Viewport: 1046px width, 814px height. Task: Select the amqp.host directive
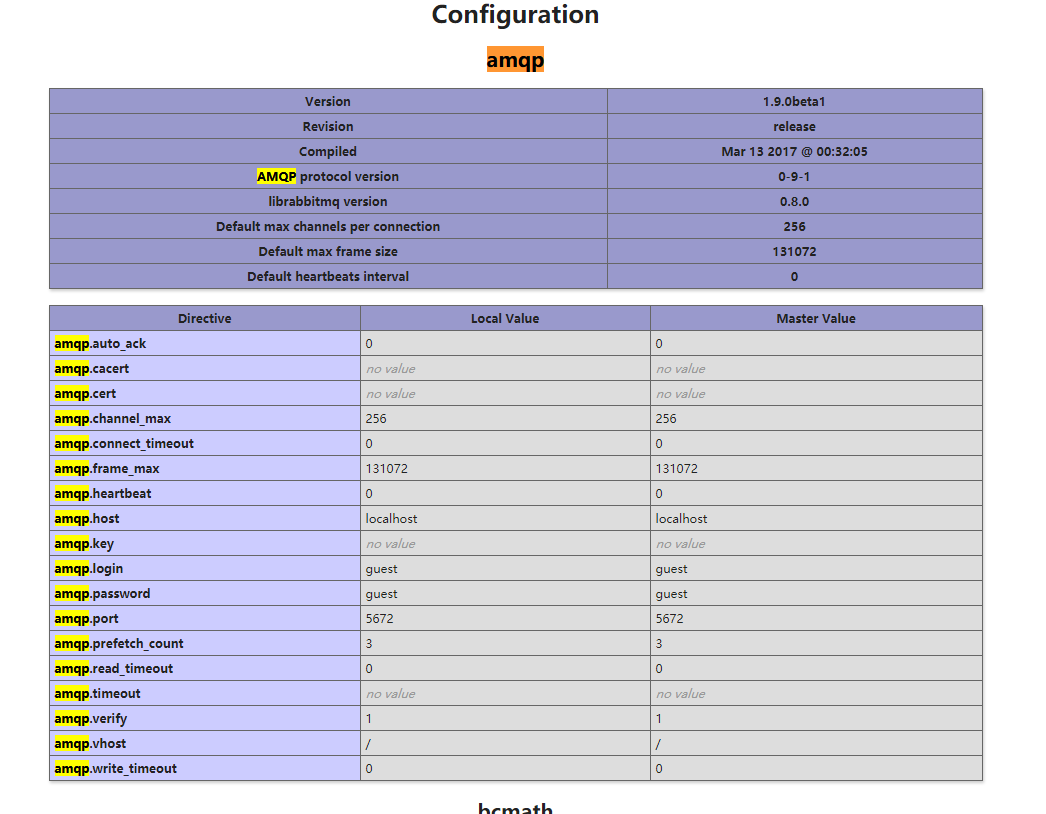pos(87,519)
